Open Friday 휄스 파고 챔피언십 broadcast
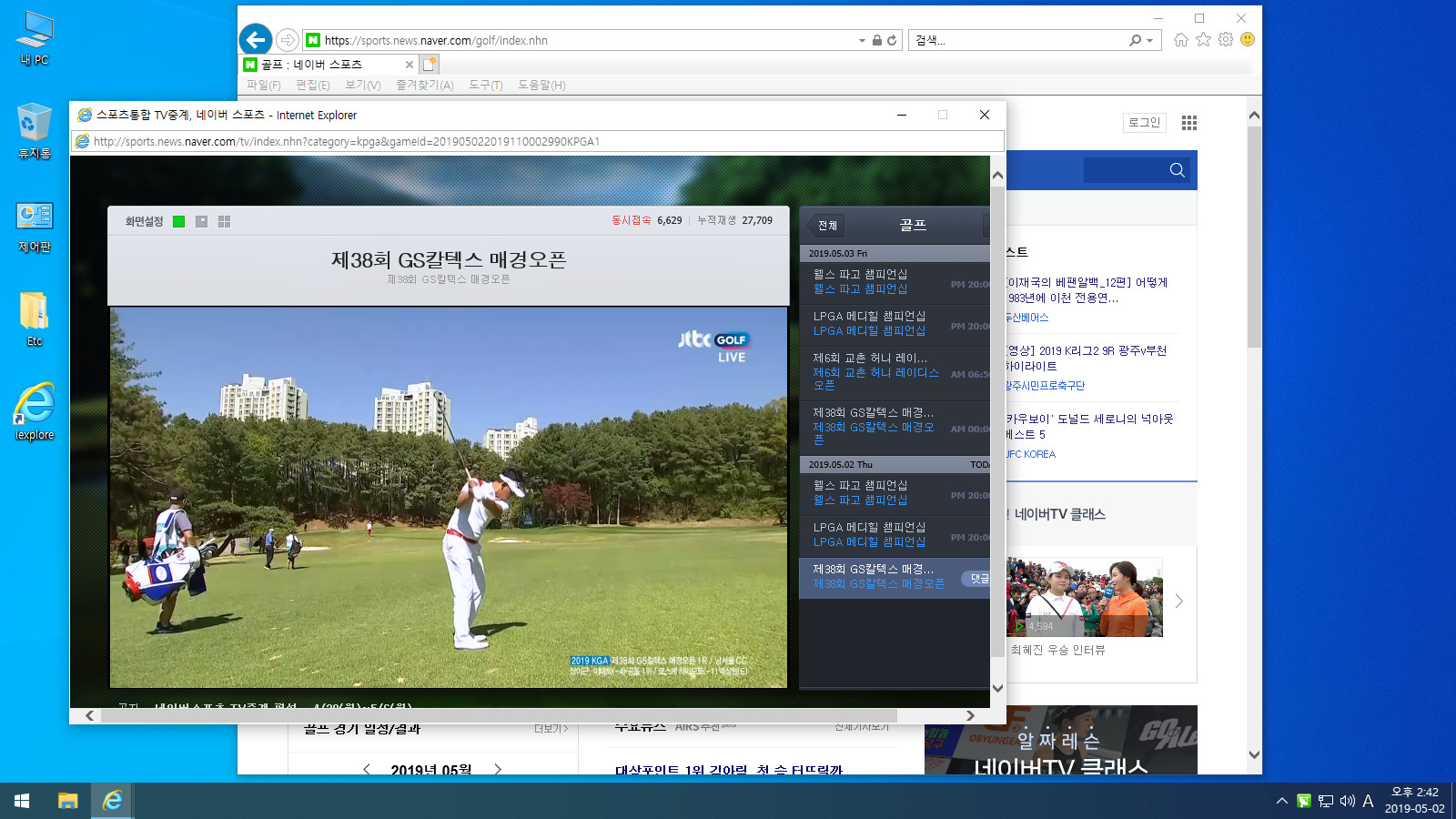 [x=895, y=282]
